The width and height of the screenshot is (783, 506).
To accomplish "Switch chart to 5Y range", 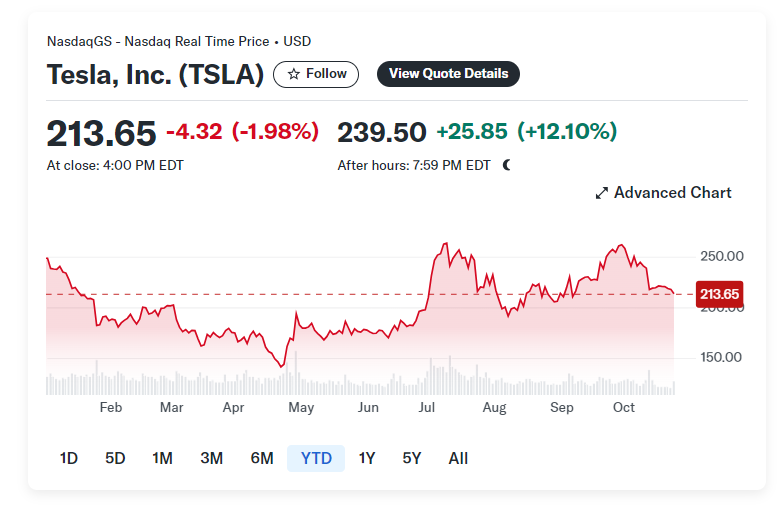I will pos(412,459).
